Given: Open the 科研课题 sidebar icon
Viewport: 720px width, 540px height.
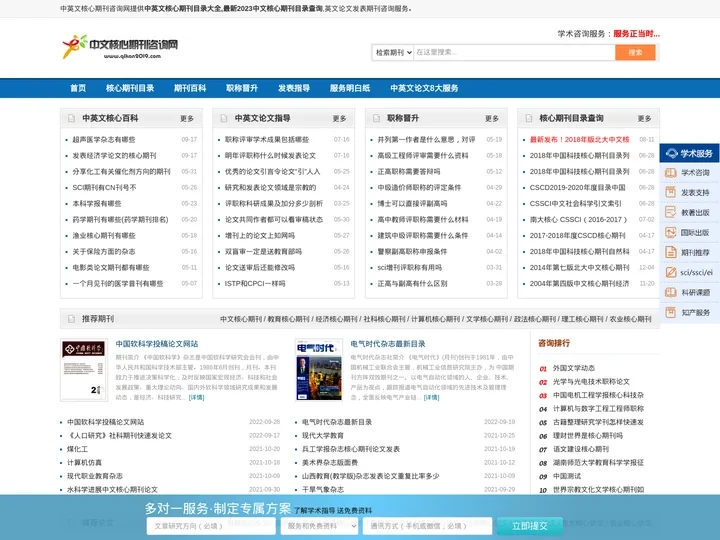Looking at the screenshot, I should [x=671, y=292].
